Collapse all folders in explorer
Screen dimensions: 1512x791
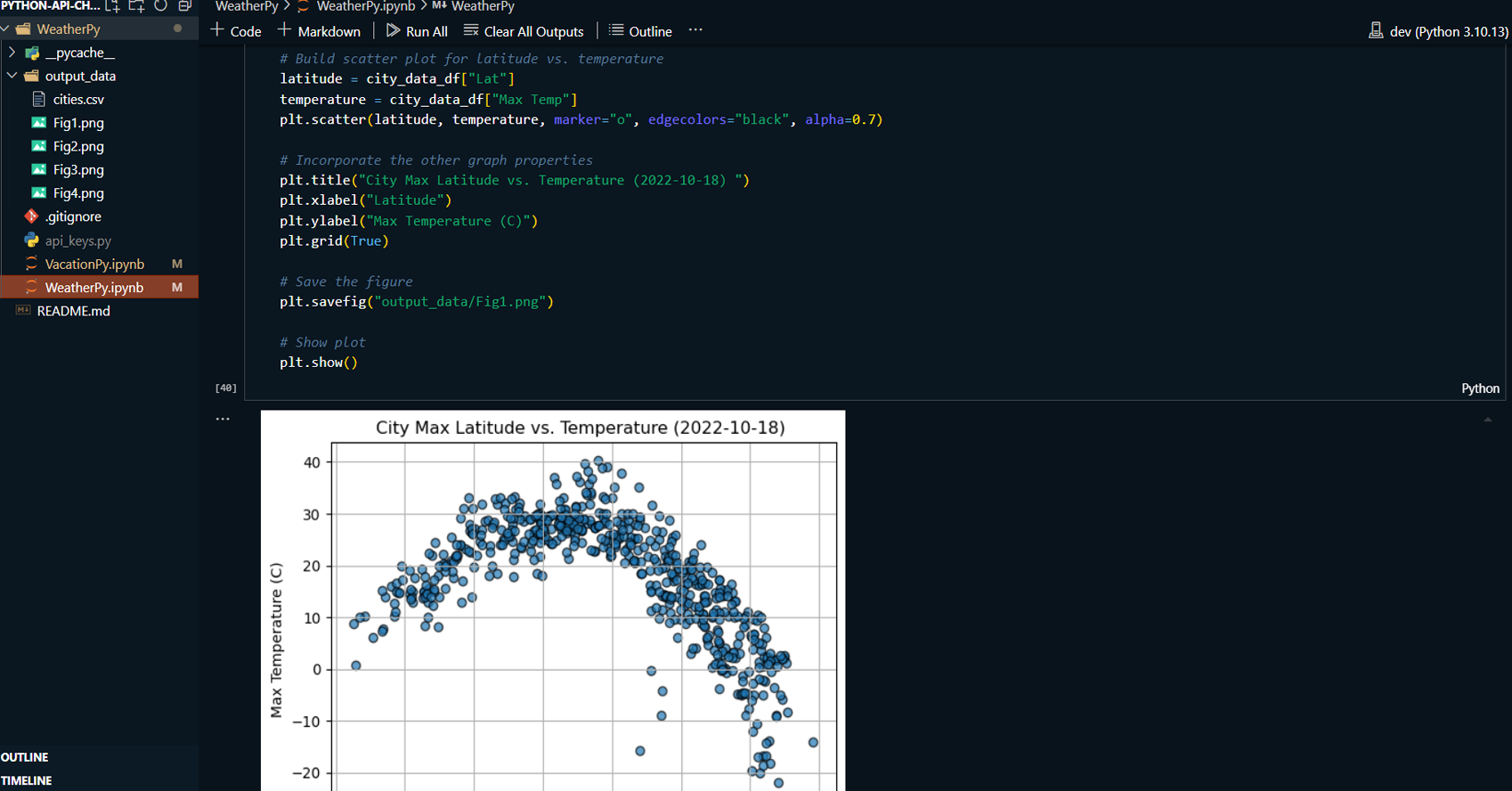tap(184, 6)
